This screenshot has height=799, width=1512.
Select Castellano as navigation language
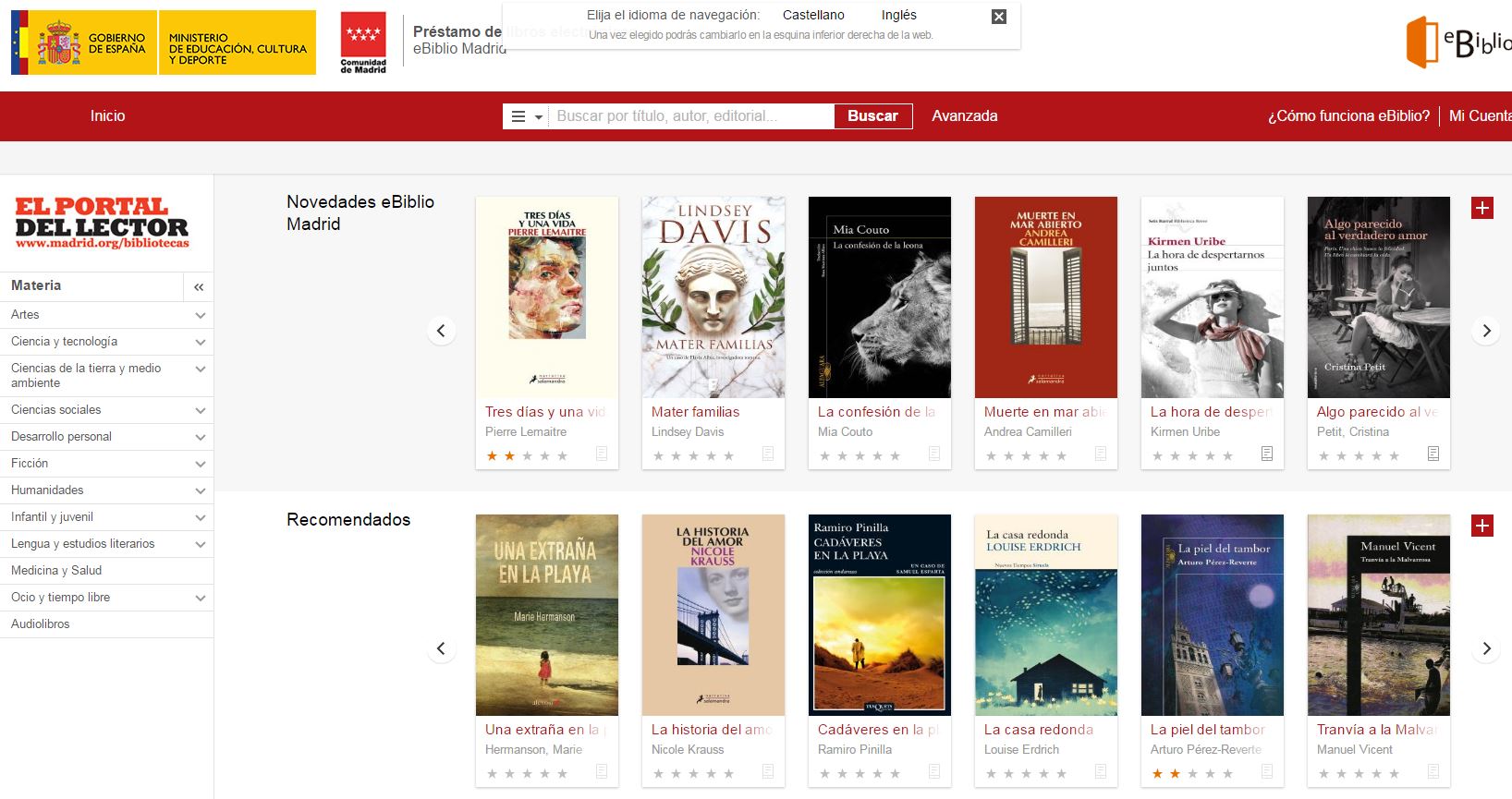point(813,15)
